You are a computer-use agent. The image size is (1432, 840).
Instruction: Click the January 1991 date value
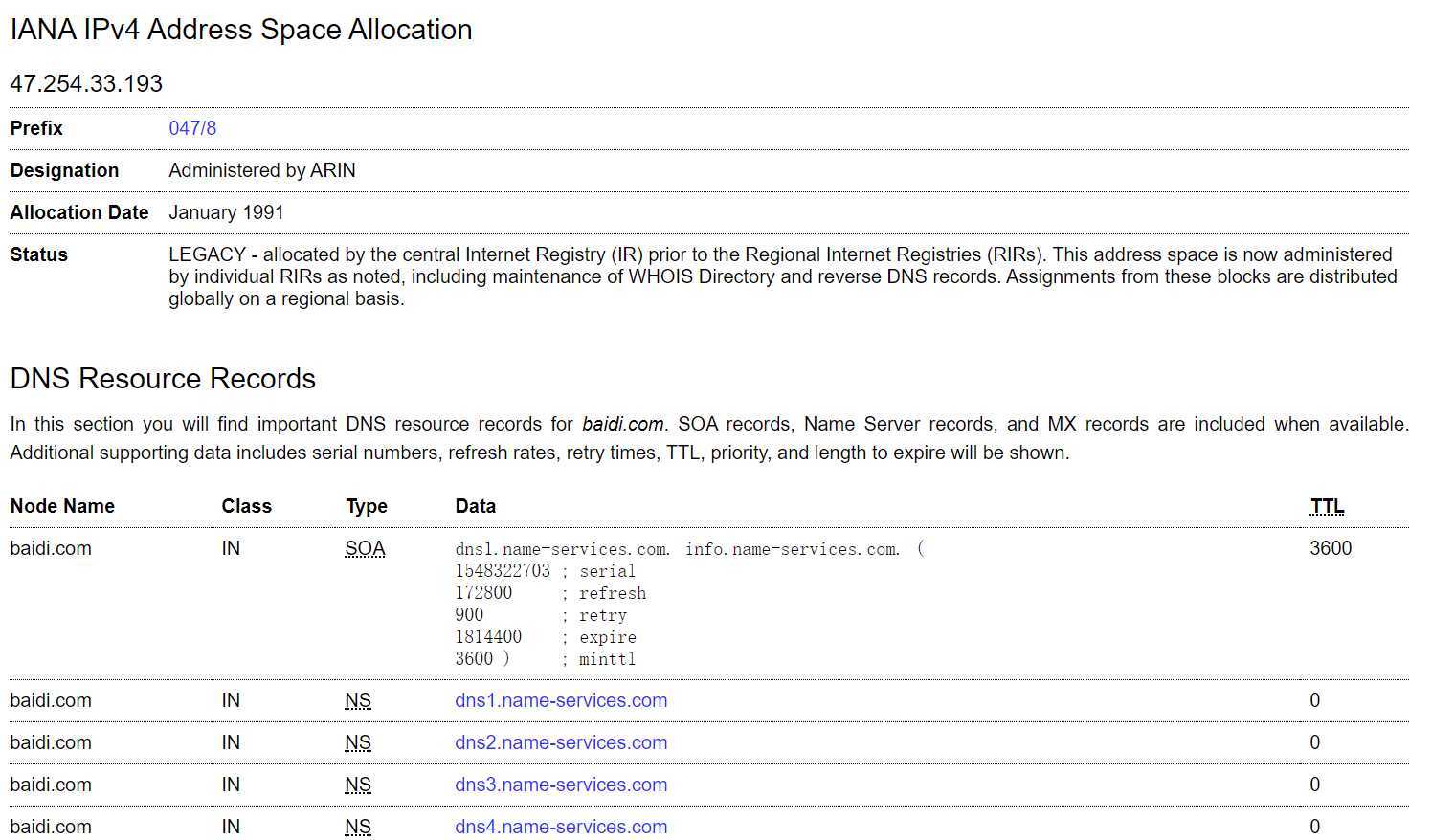click(226, 212)
